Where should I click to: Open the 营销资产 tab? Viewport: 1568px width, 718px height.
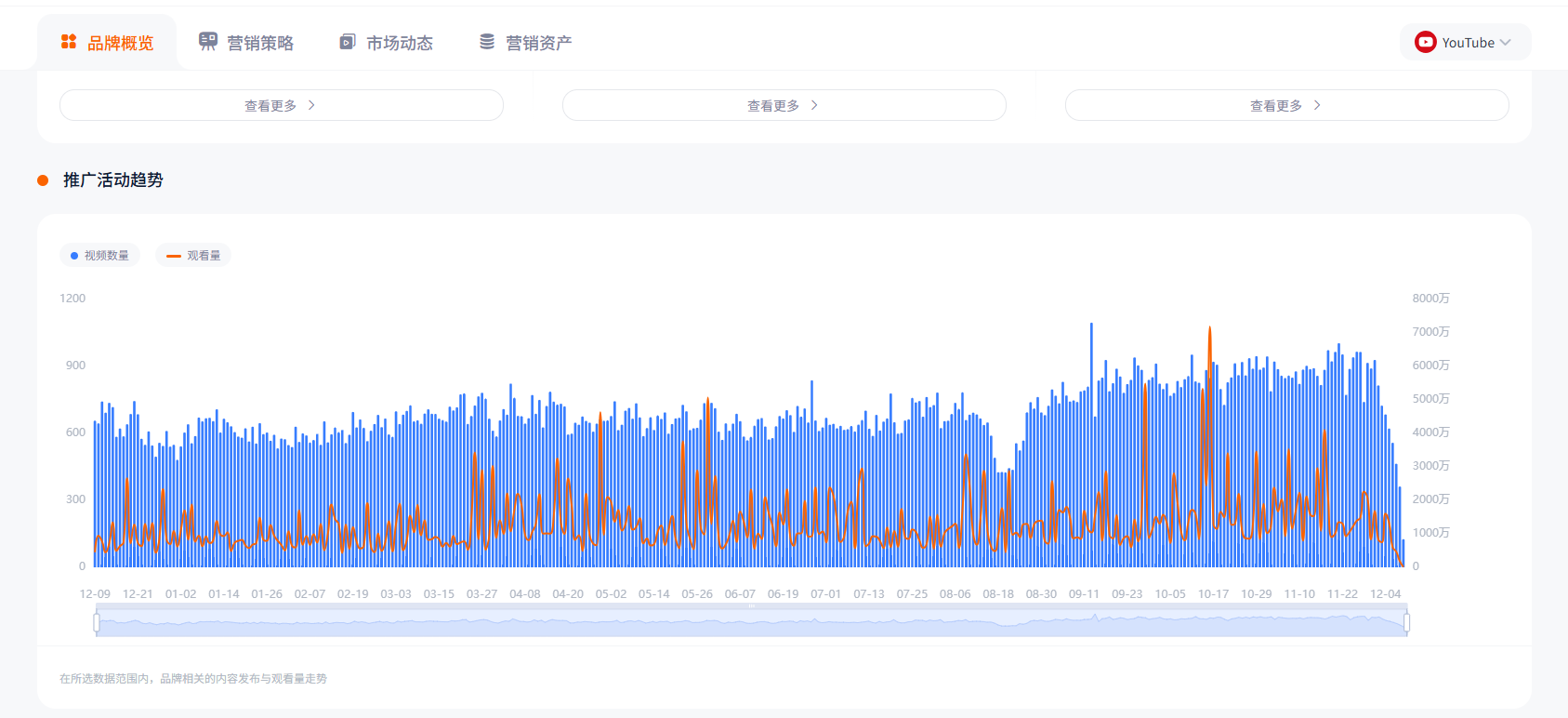click(x=538, y=43)
